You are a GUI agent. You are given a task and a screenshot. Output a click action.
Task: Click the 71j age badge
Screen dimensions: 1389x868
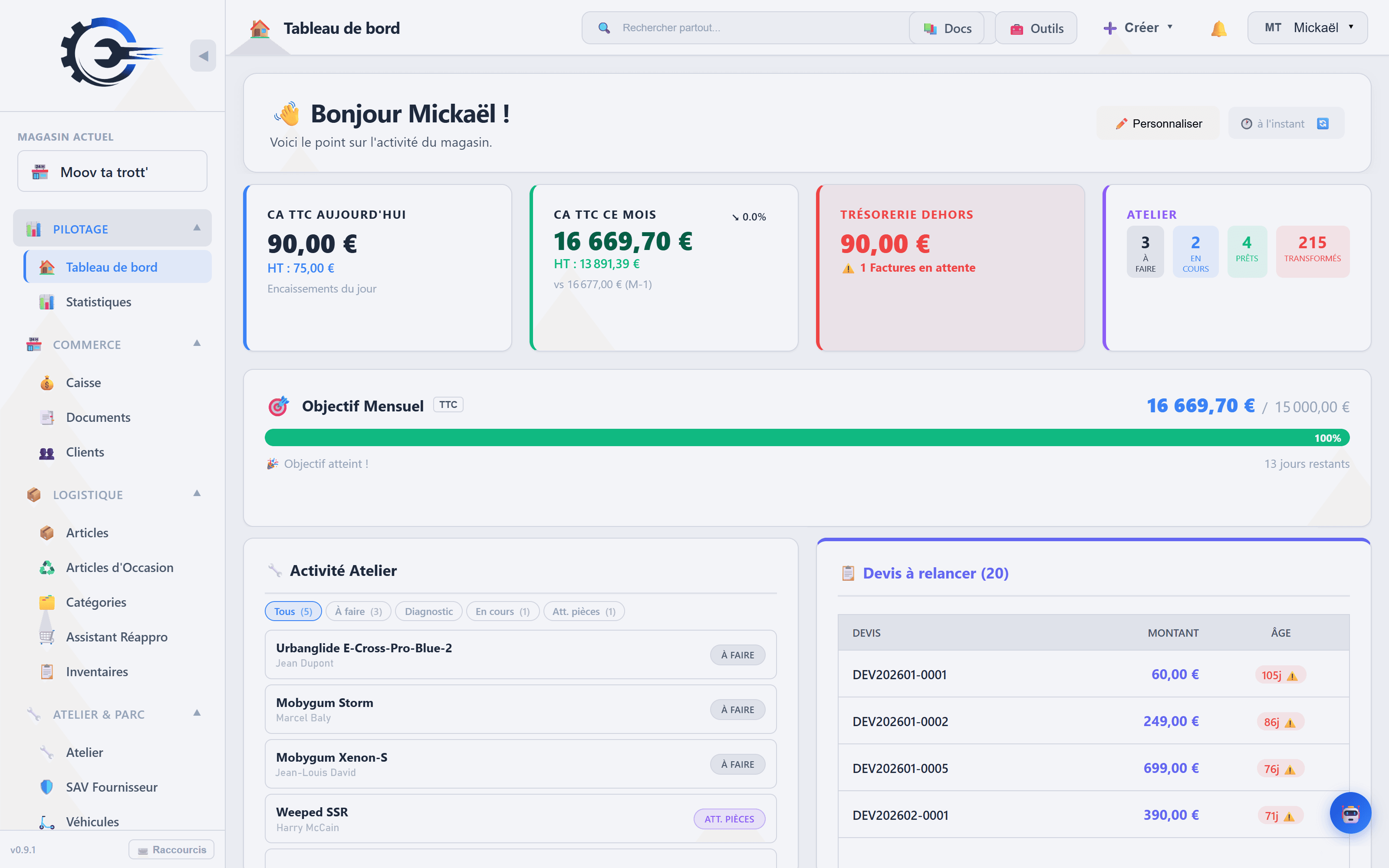[1280, 816]
